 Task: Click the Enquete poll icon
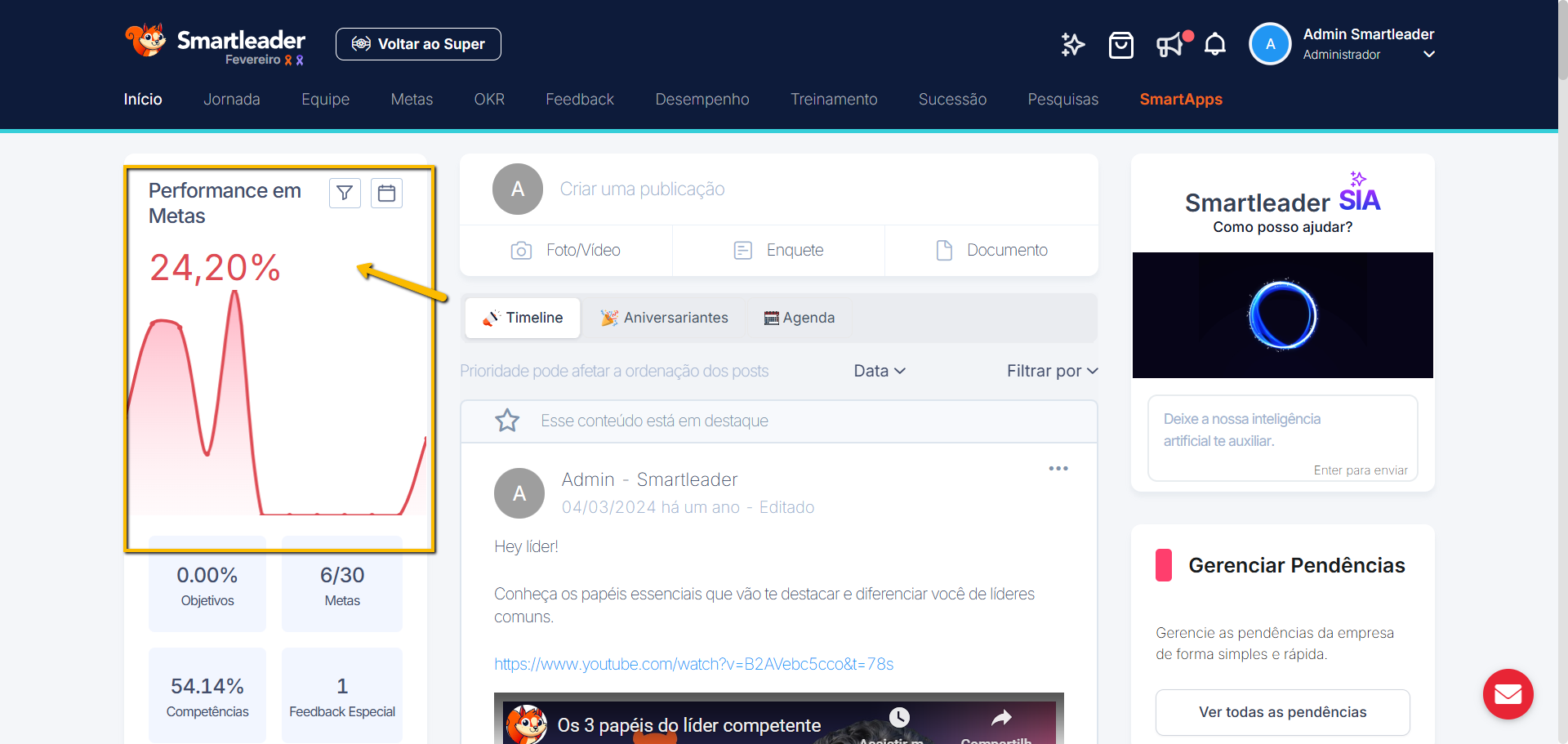pyautogui.click(x=742, y=251)
